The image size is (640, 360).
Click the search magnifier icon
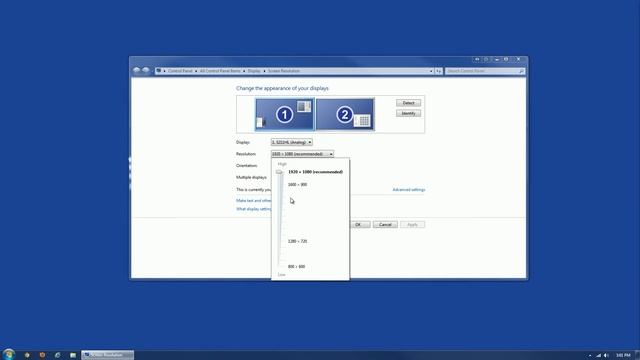(x=521, y=71)
